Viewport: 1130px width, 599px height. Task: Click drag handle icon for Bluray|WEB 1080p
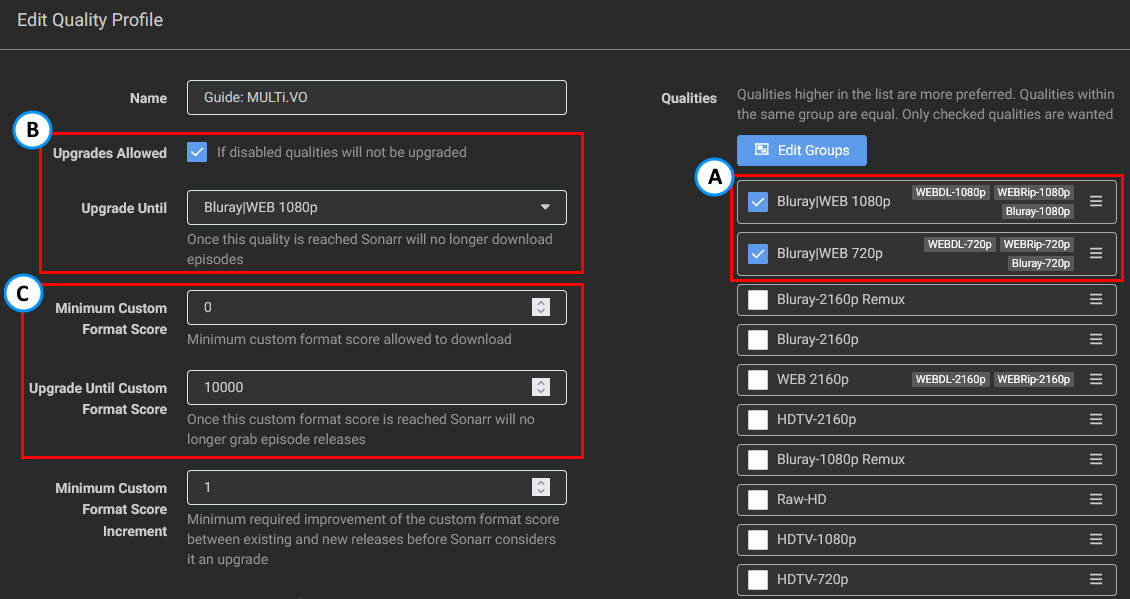click(1096, 201)
